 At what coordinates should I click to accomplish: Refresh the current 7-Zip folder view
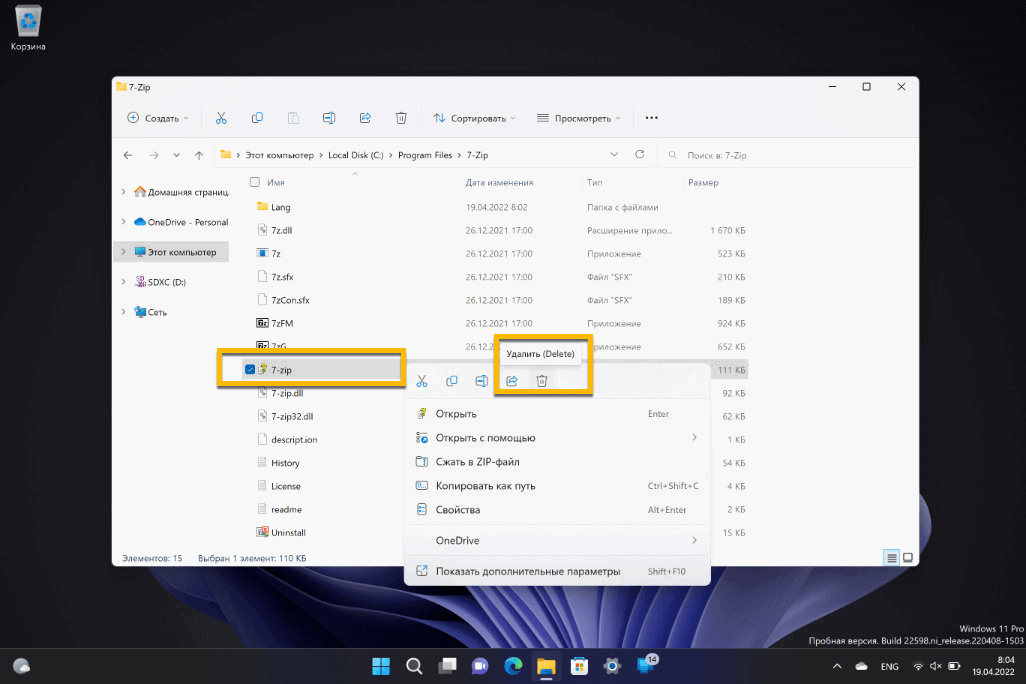click(640, 155)
